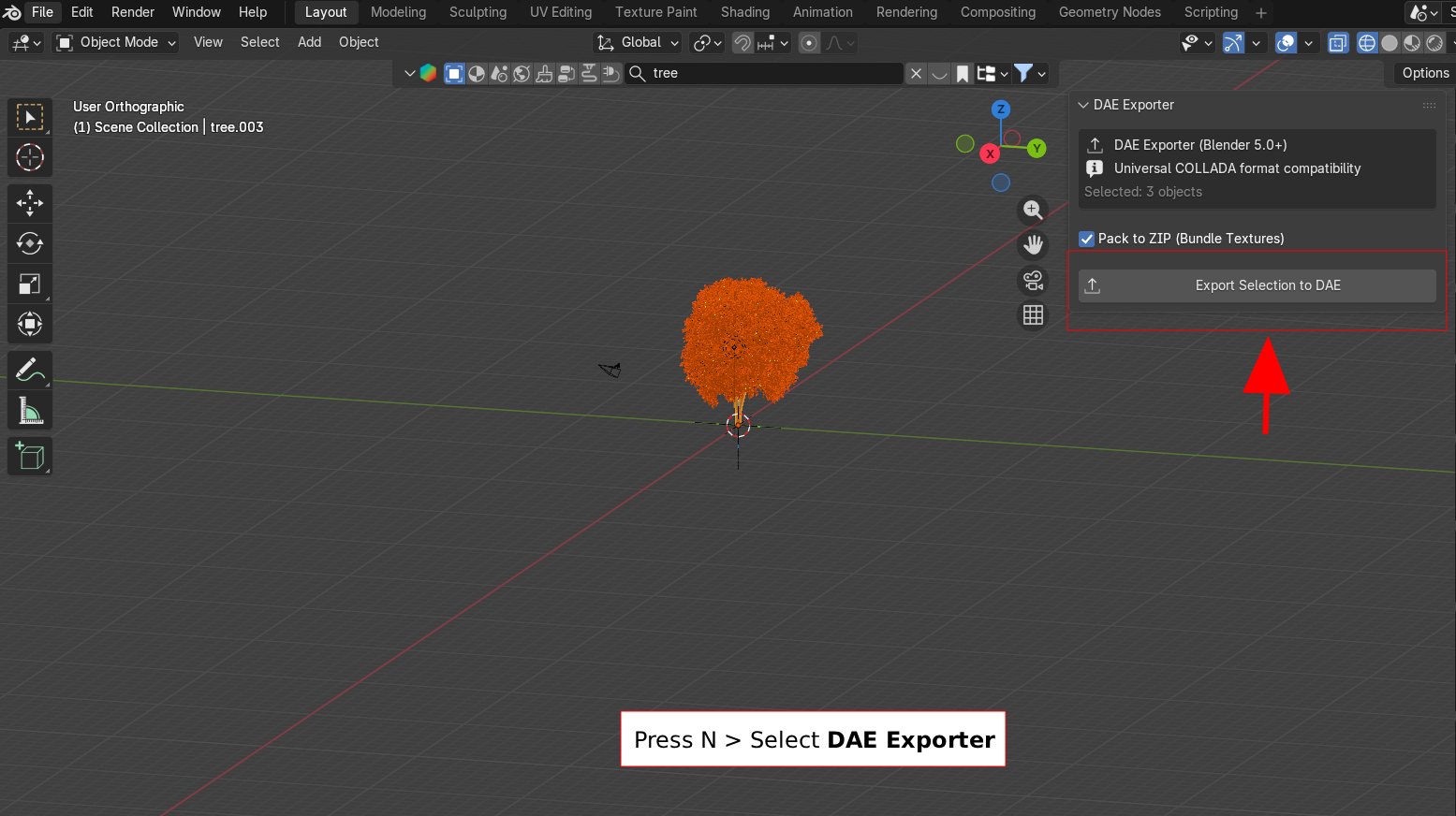Toggle snapping magnet icon
Viewport: 1456px width, 816px height.
click(743, 42)
